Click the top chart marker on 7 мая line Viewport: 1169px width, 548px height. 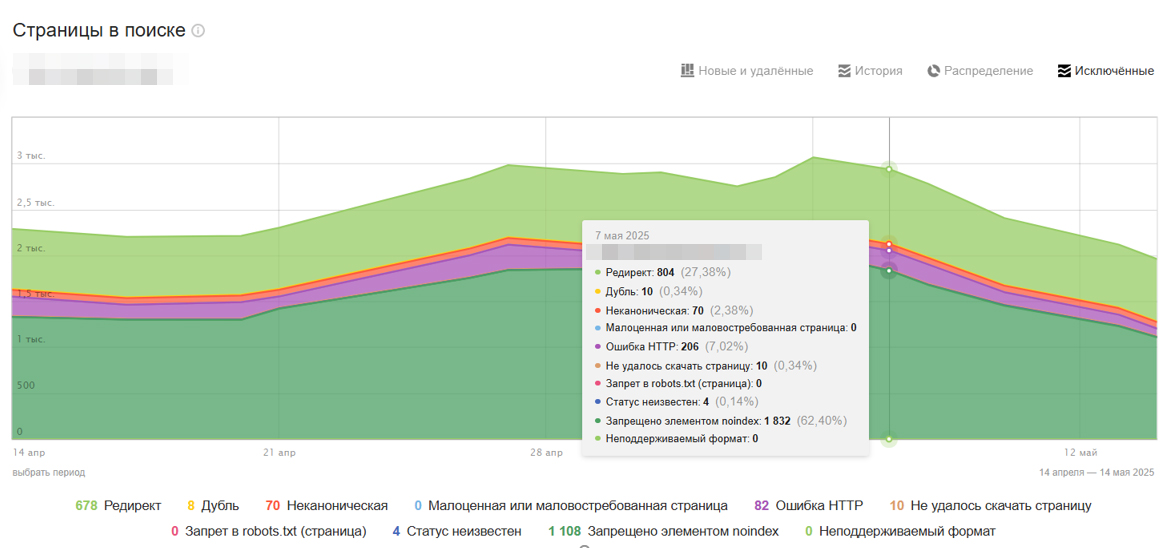(889, 169)
